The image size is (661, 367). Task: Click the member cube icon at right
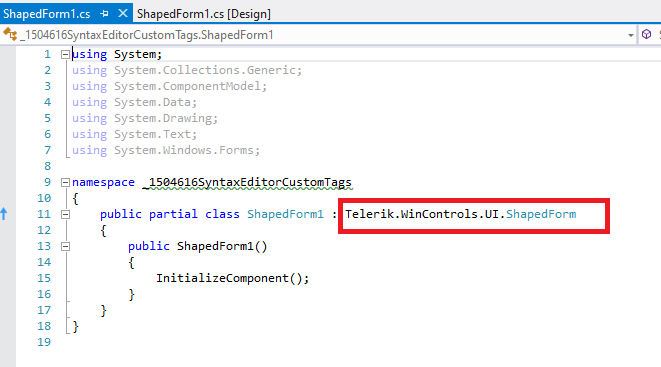(x=646, y=34)
